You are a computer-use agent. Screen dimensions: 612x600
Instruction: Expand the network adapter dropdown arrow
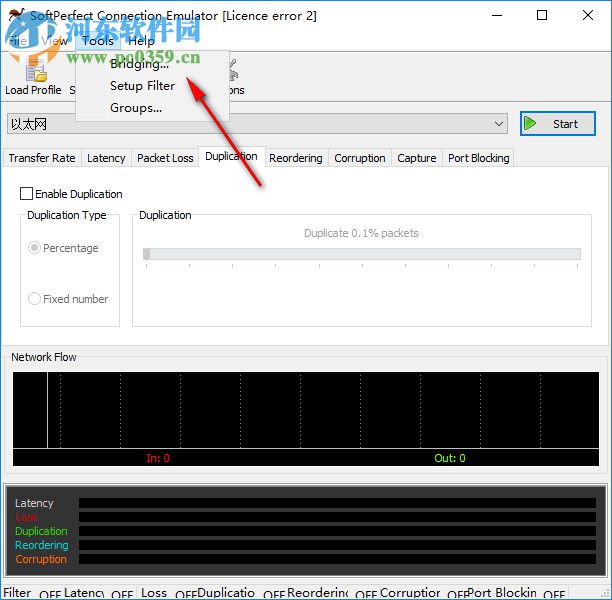click(x=498, y=124)
